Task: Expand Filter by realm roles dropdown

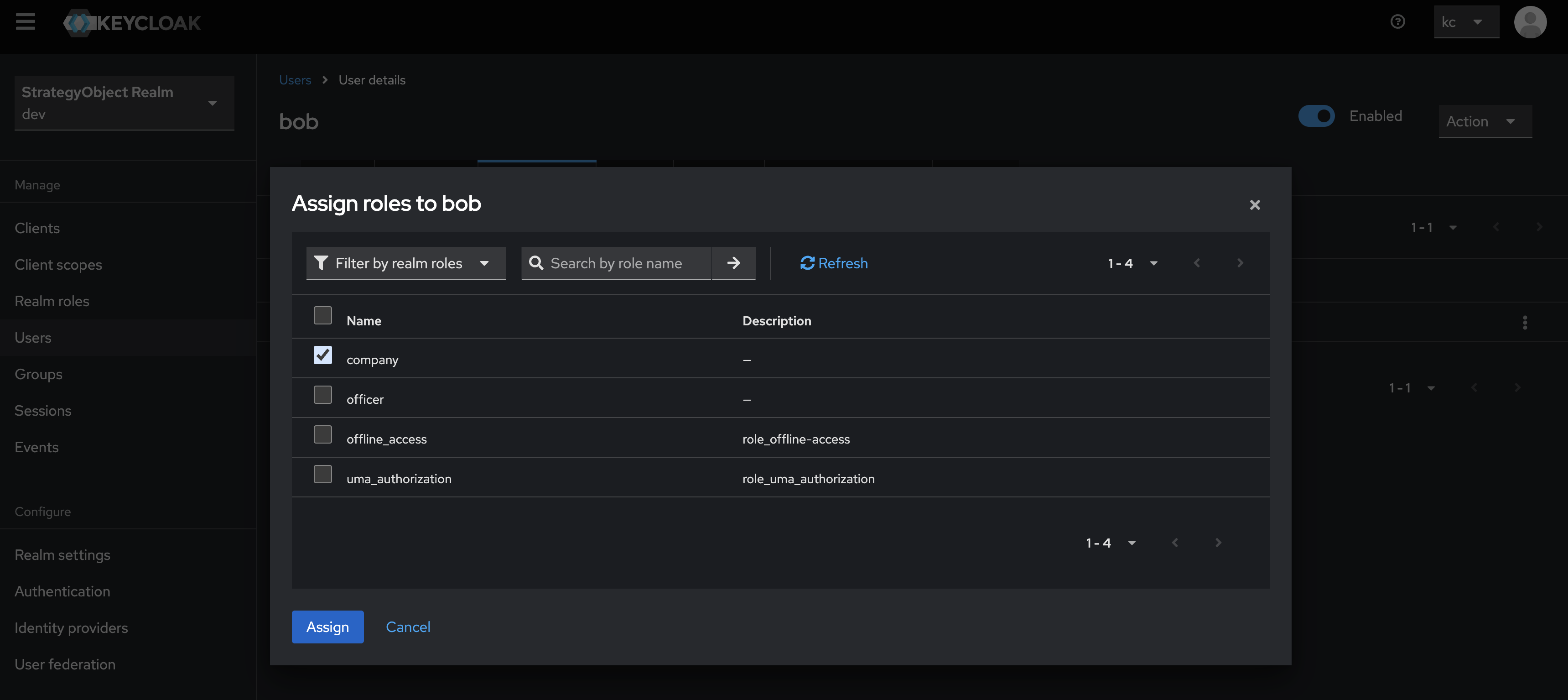Action: tap(405, 263)
